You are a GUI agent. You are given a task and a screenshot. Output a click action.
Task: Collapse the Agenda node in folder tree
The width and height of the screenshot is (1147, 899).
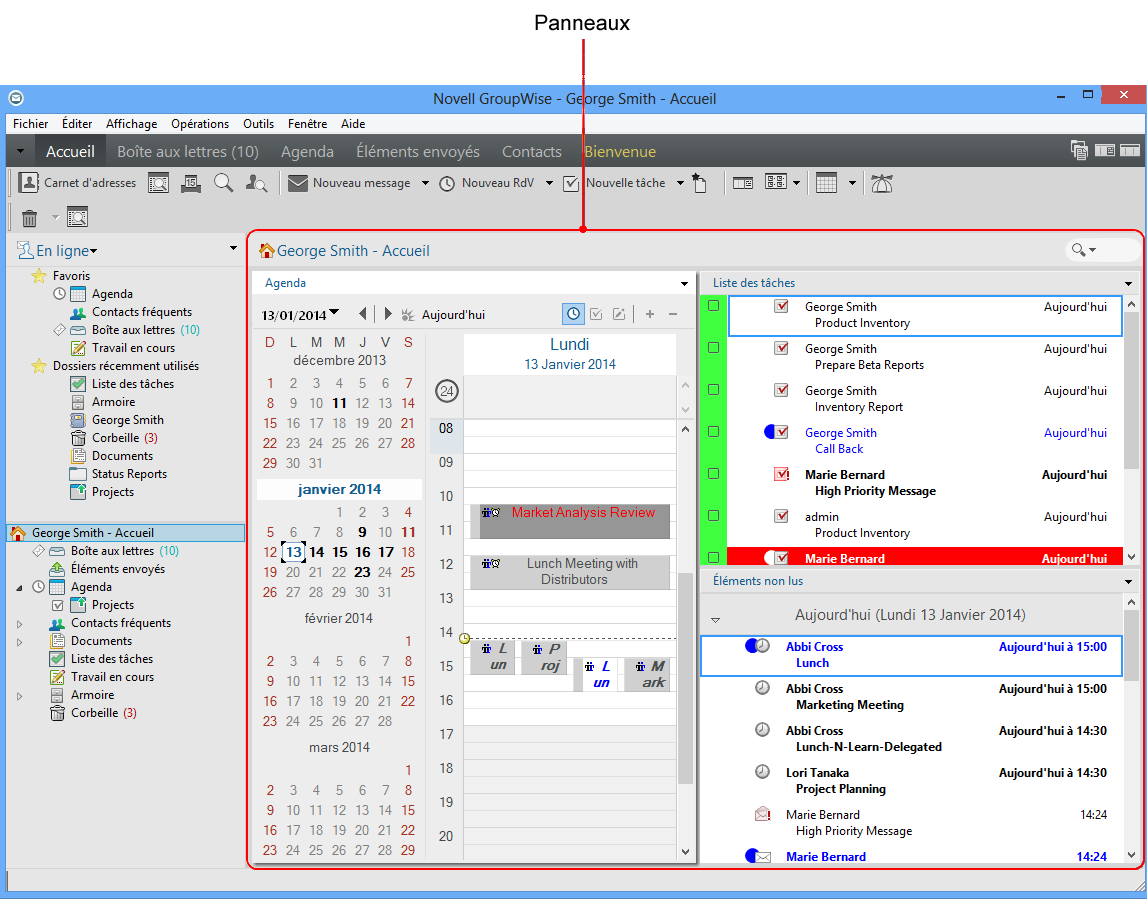(20, 587)
